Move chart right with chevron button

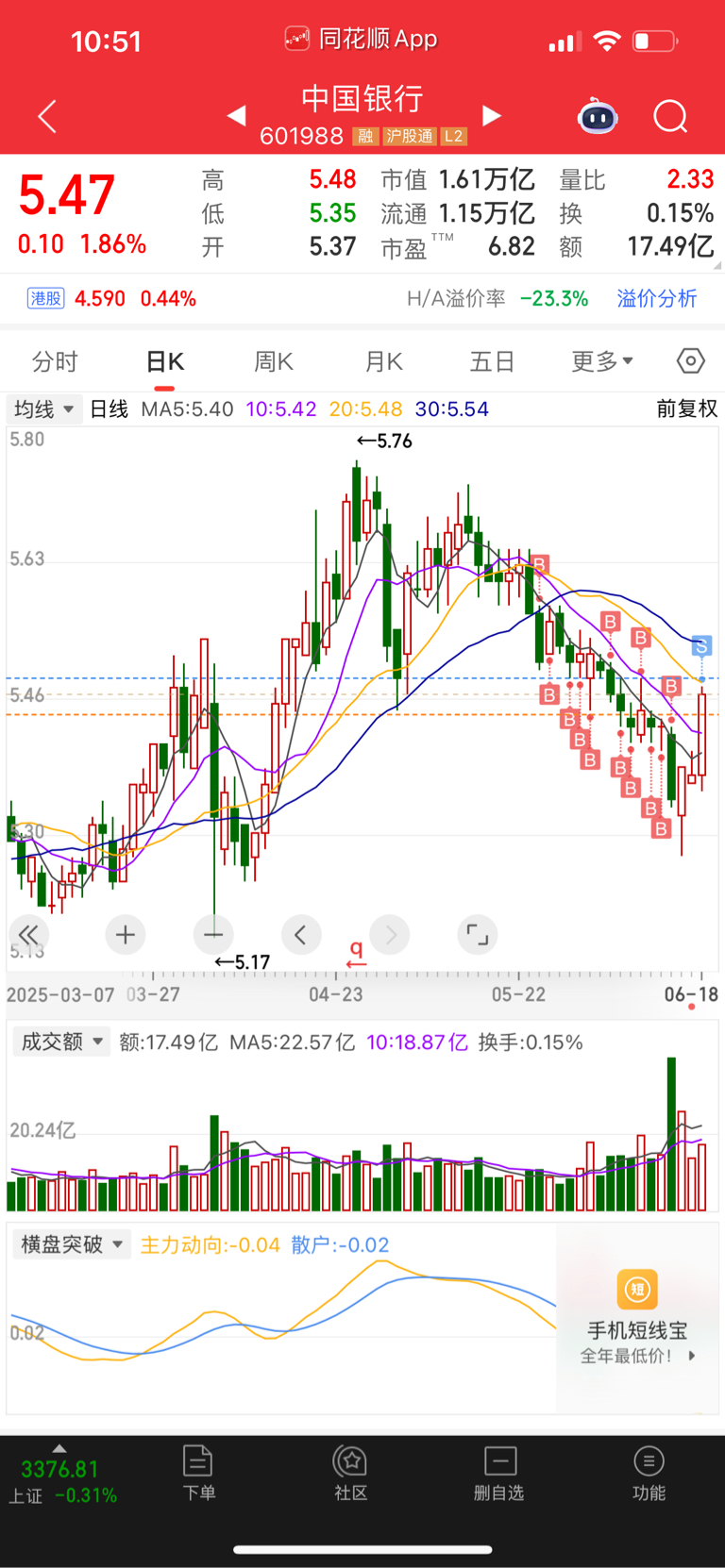tap(390, 935)
